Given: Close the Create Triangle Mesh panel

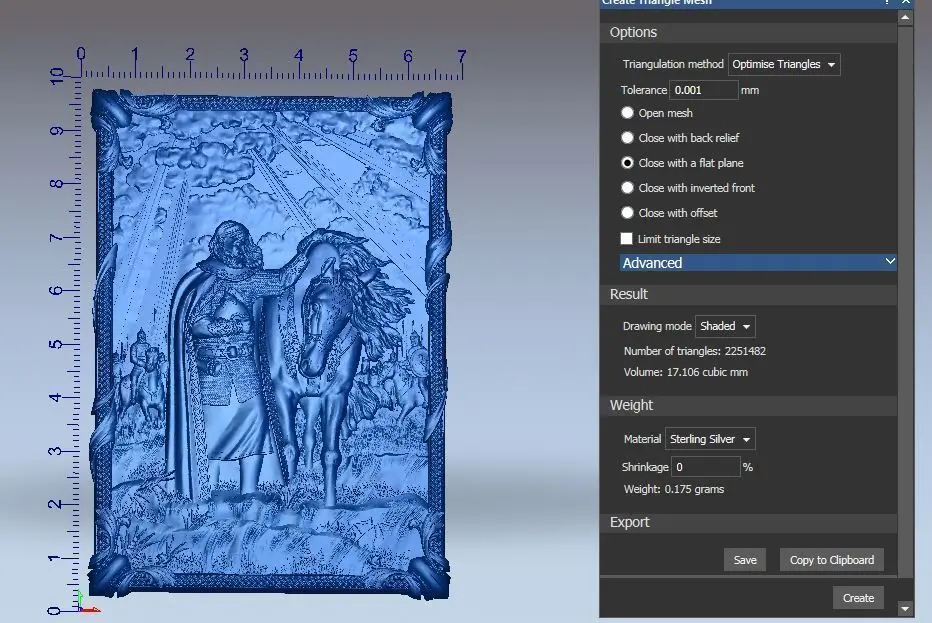Looking at the screenshot, I should coord(906,2).
